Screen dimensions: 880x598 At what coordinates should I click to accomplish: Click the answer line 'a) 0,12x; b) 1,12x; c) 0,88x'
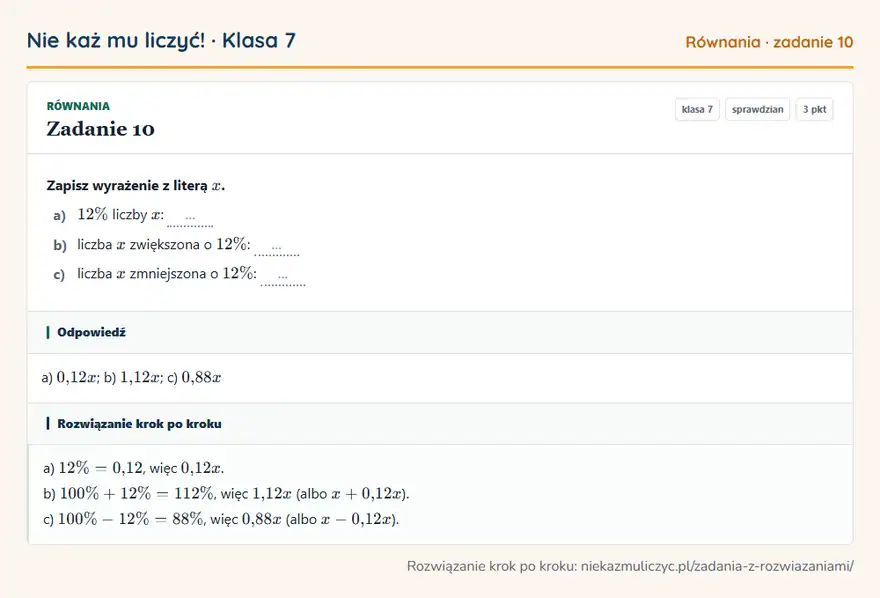[131, 378]
